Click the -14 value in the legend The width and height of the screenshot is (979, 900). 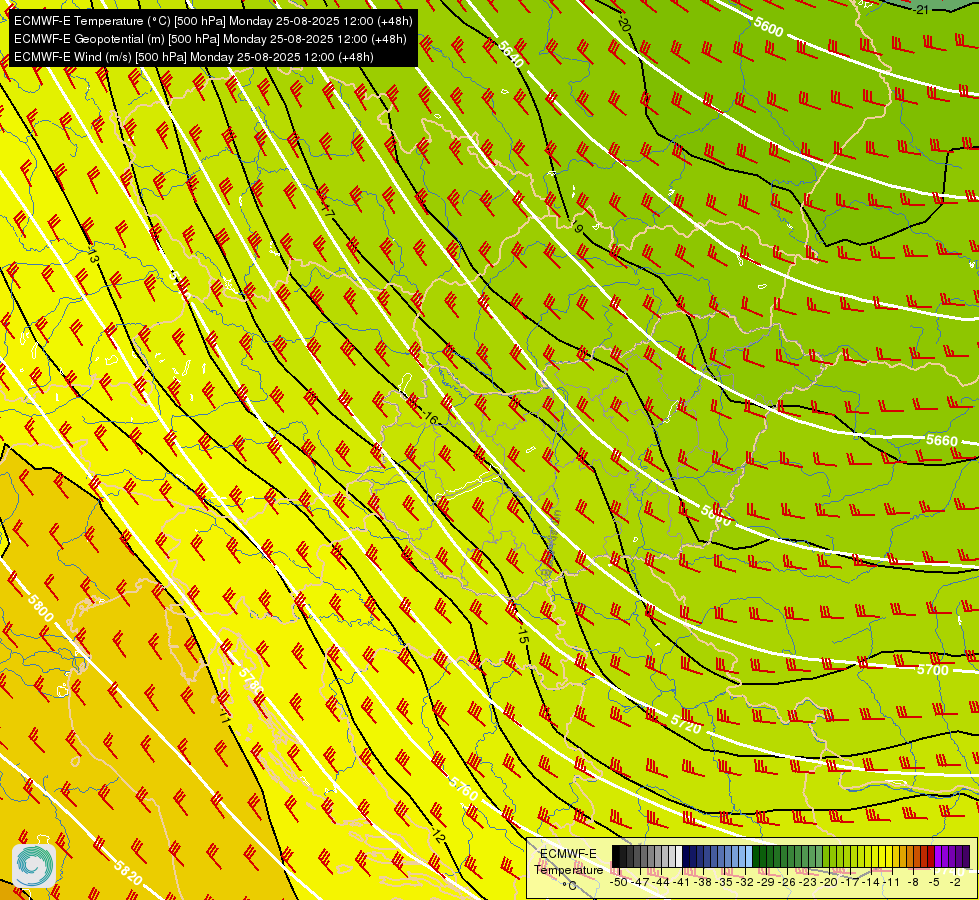click(x=871, y=882)
